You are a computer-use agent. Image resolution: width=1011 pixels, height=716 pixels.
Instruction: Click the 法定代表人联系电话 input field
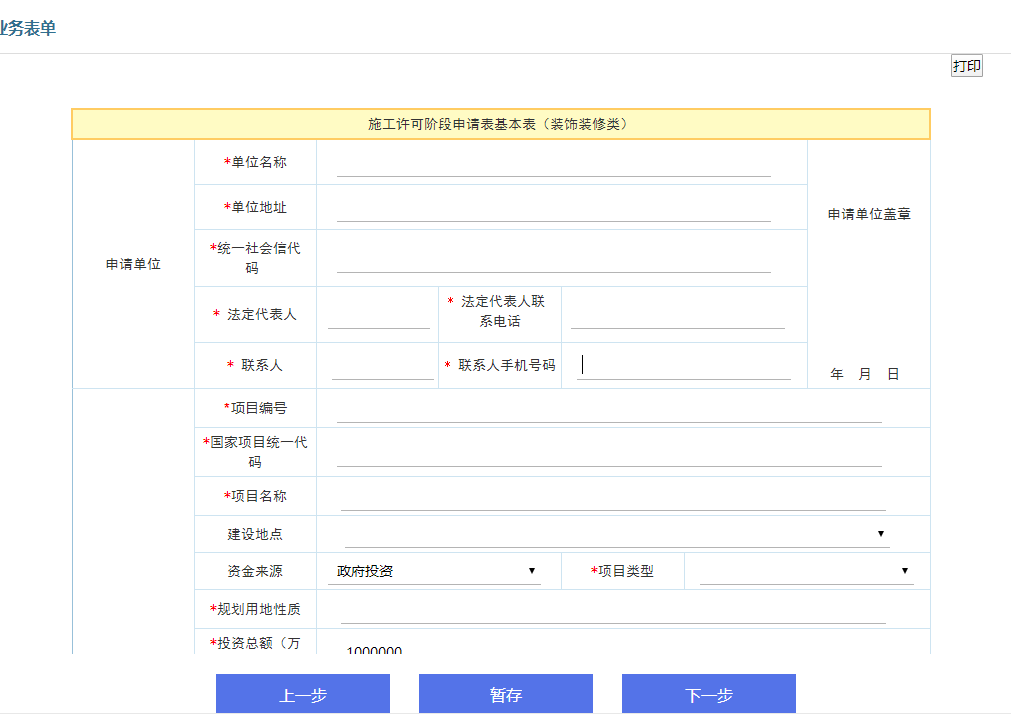[x=678, y=316]
